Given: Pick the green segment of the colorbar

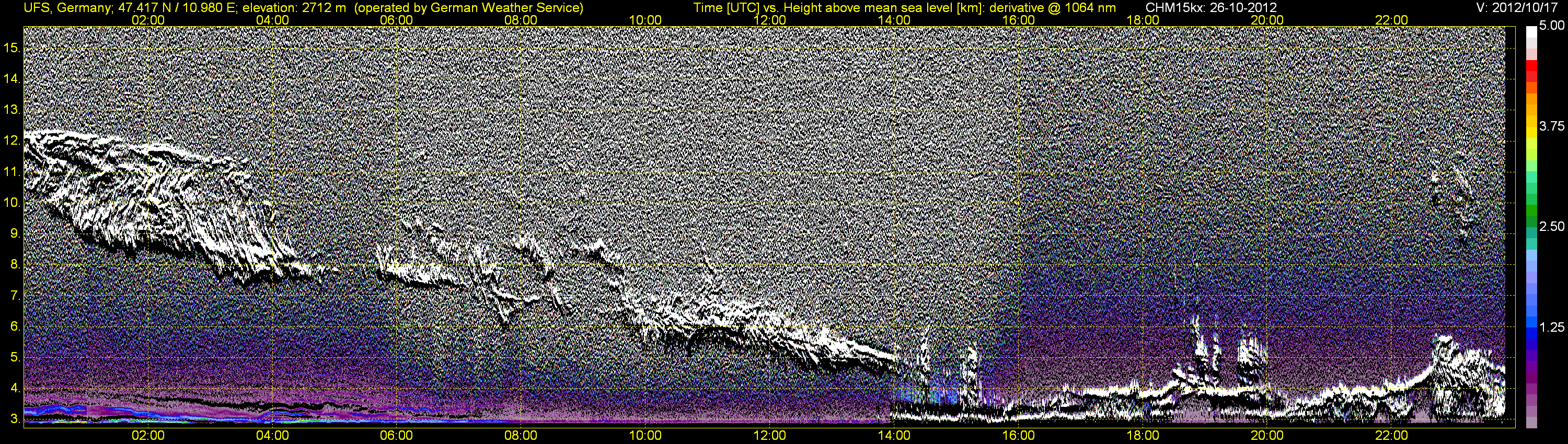Looking at the screenshot, I should tap(1531, 211).
